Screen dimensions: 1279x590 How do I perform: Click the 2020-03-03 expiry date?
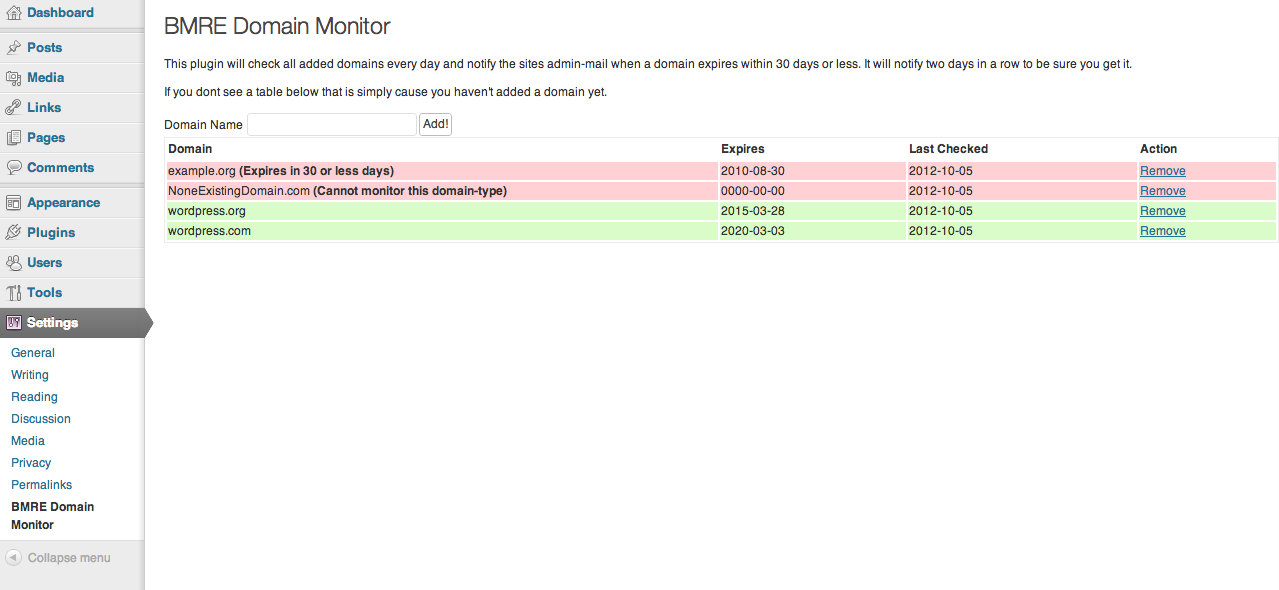pos(753,231)
